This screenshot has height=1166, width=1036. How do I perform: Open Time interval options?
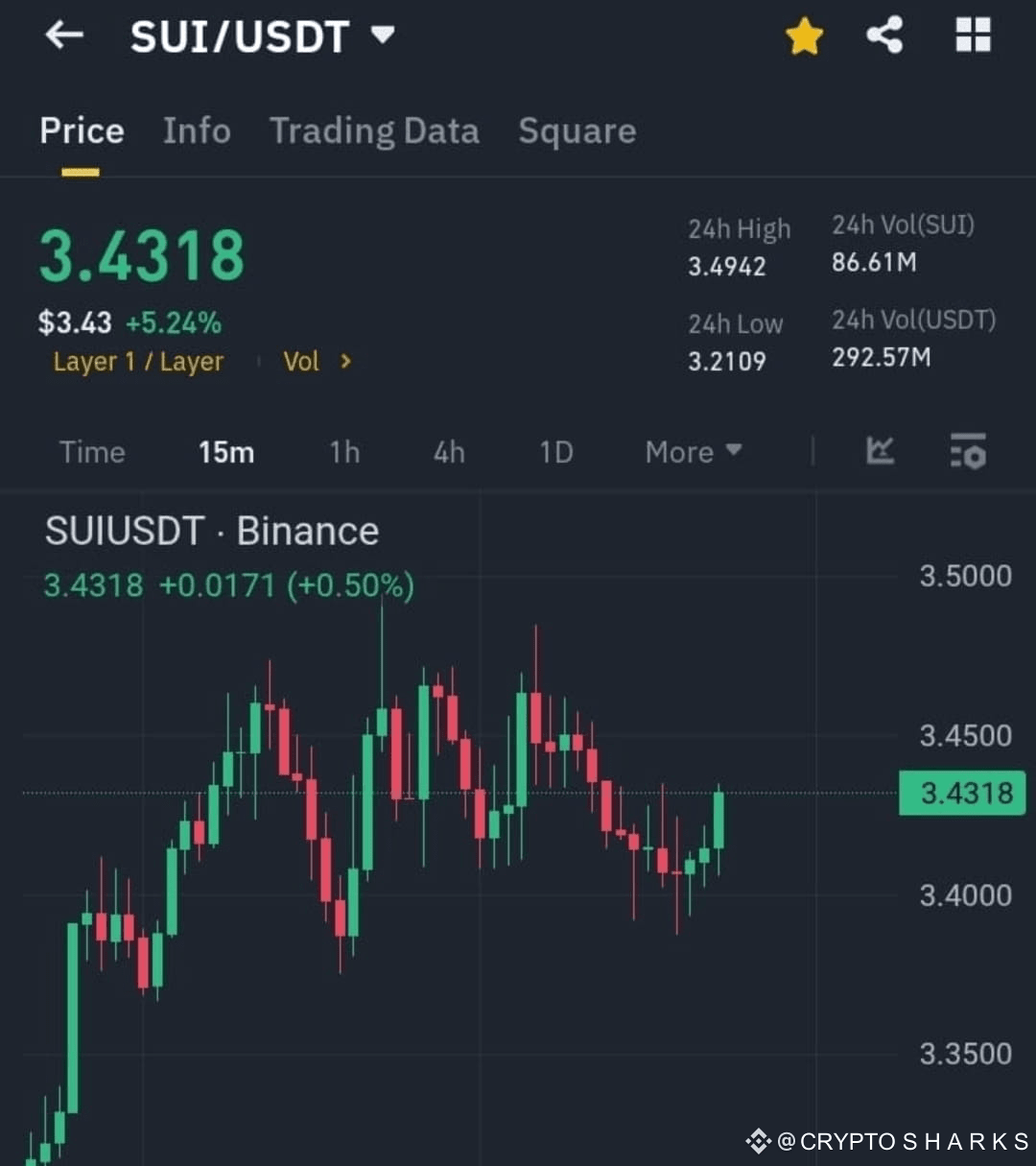pyautogui.click(x=92, y=451)
